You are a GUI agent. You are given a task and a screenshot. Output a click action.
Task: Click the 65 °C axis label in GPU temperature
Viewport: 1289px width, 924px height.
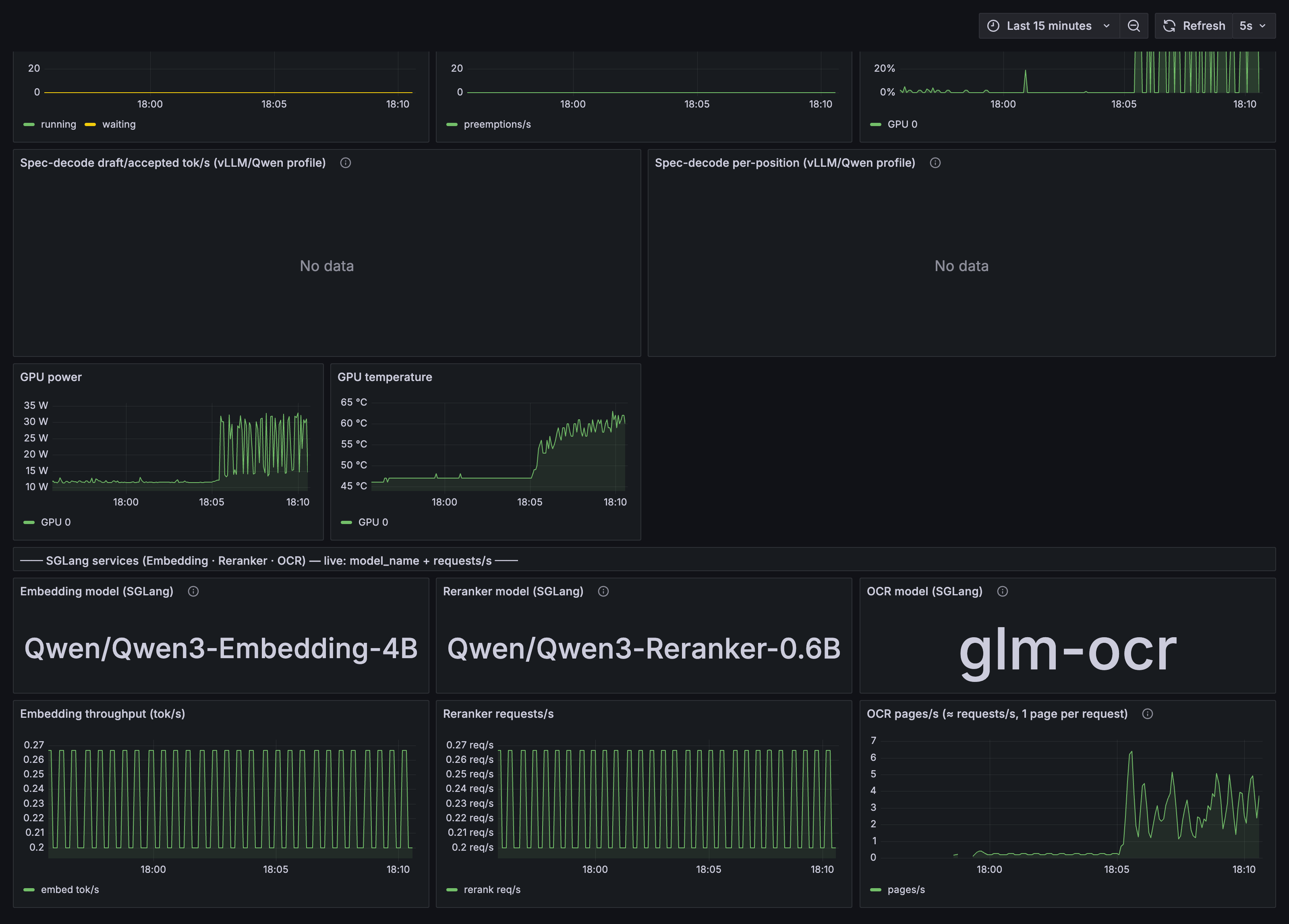(x=354, y=402)
